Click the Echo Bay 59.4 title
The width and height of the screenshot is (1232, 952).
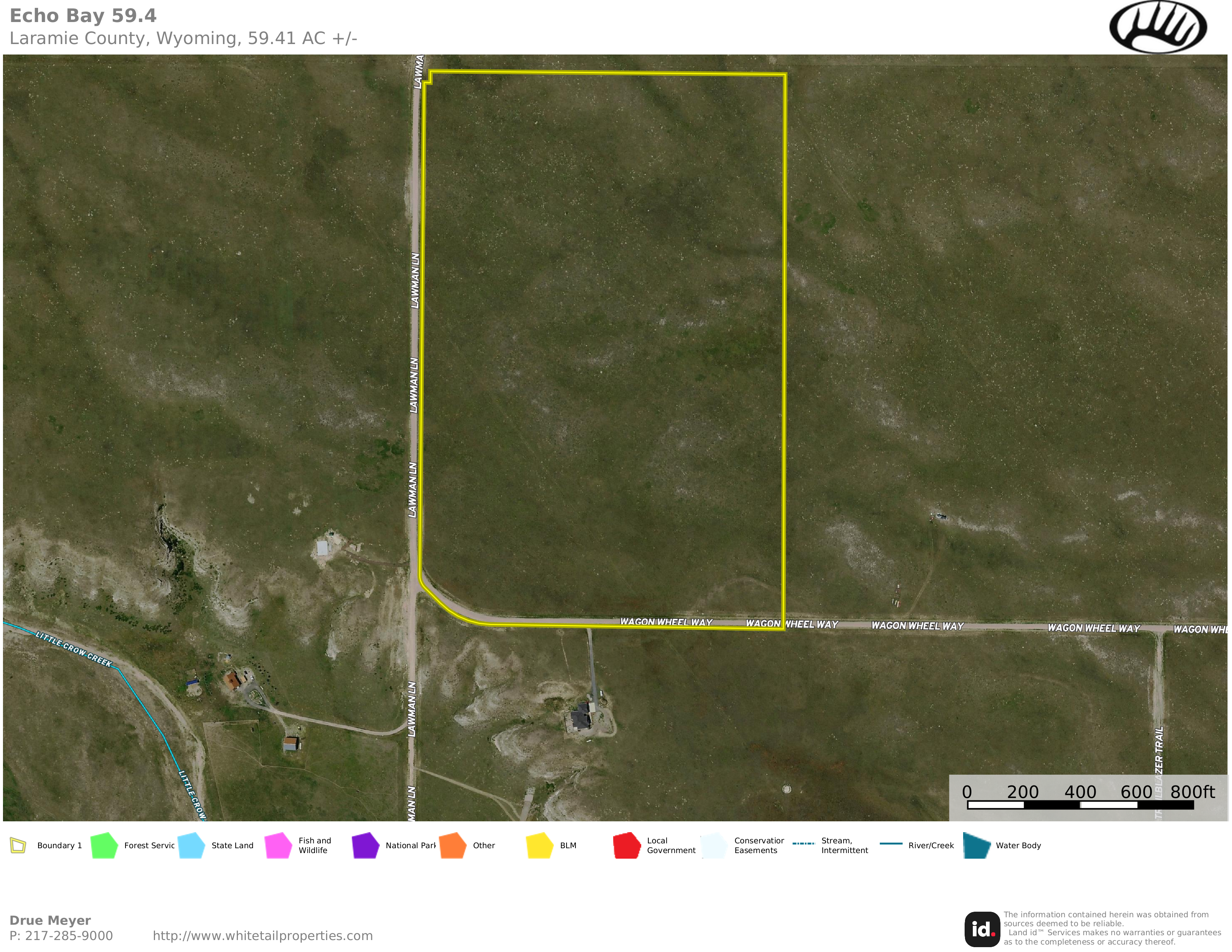pos(83,16)
